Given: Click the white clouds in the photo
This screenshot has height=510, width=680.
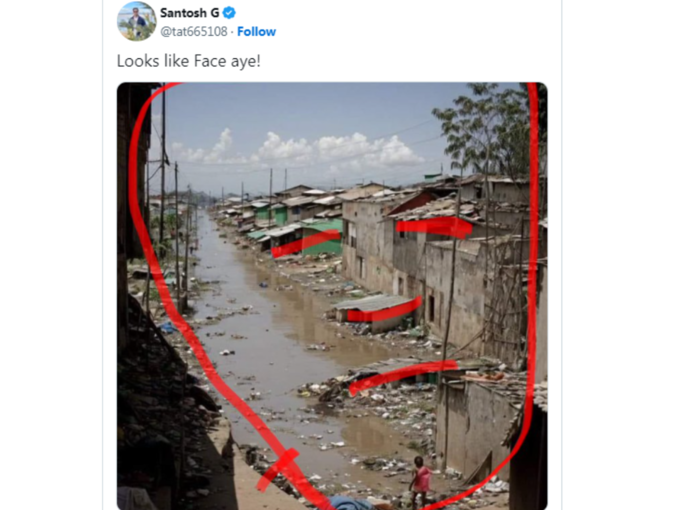Looking at the screenshot, I should coord(299,149).
